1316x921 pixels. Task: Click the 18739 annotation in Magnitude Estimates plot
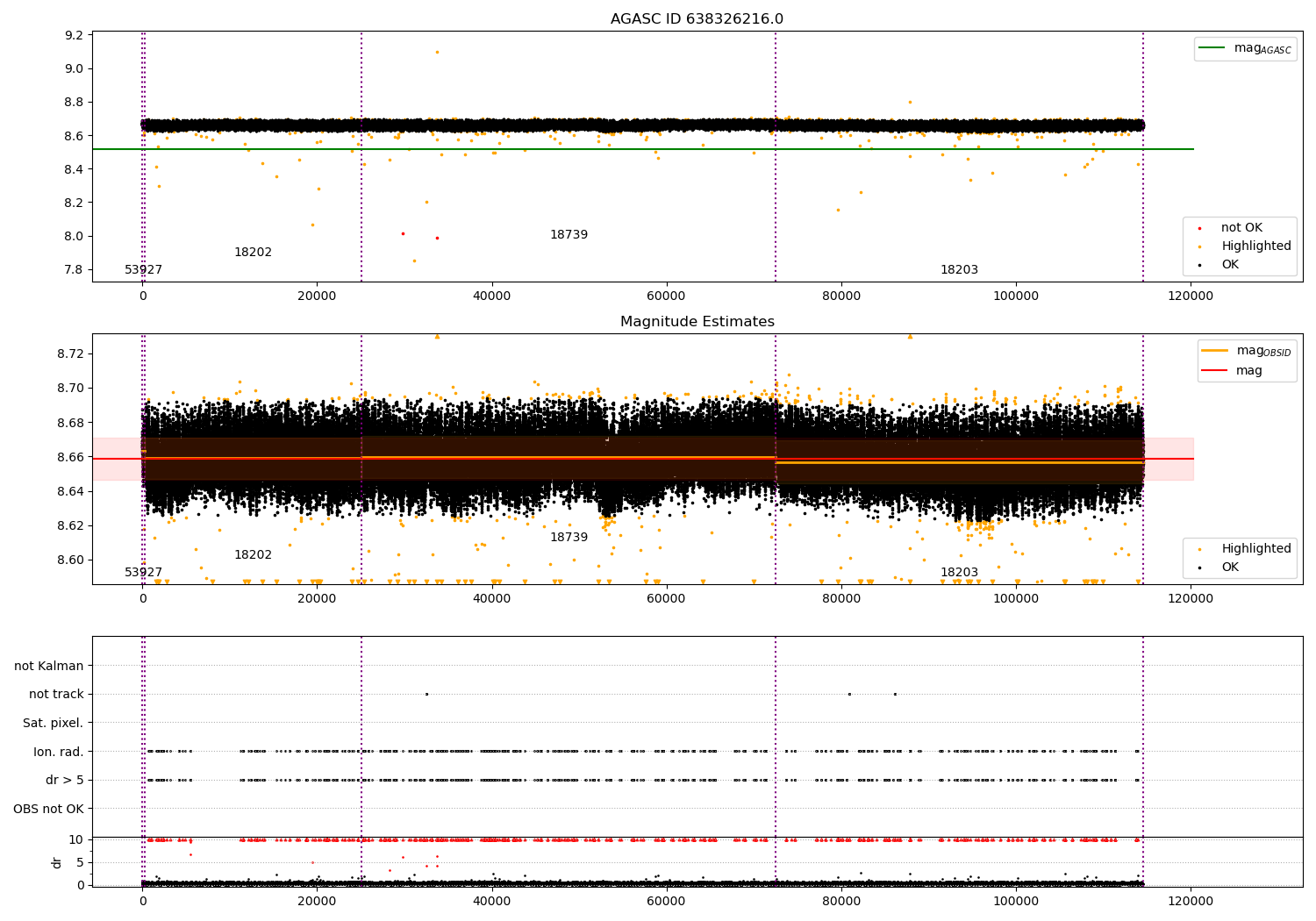pos(569,538)
